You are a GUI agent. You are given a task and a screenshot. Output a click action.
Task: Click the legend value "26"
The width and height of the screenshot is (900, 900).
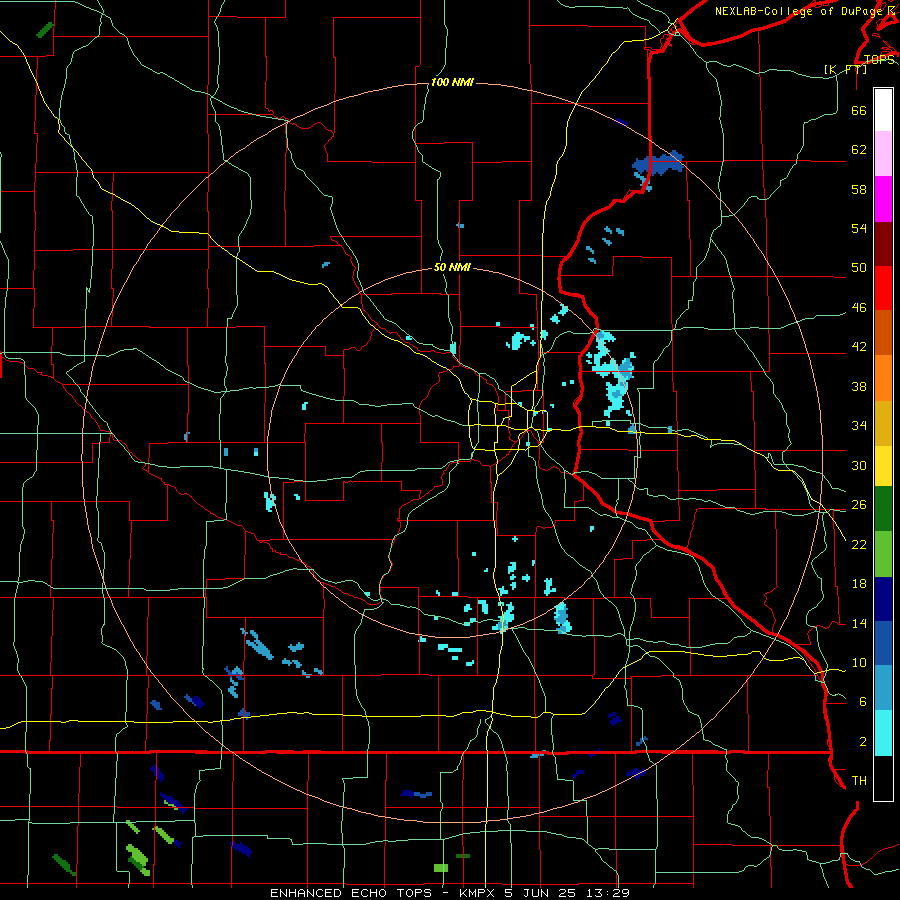(859, 505)
